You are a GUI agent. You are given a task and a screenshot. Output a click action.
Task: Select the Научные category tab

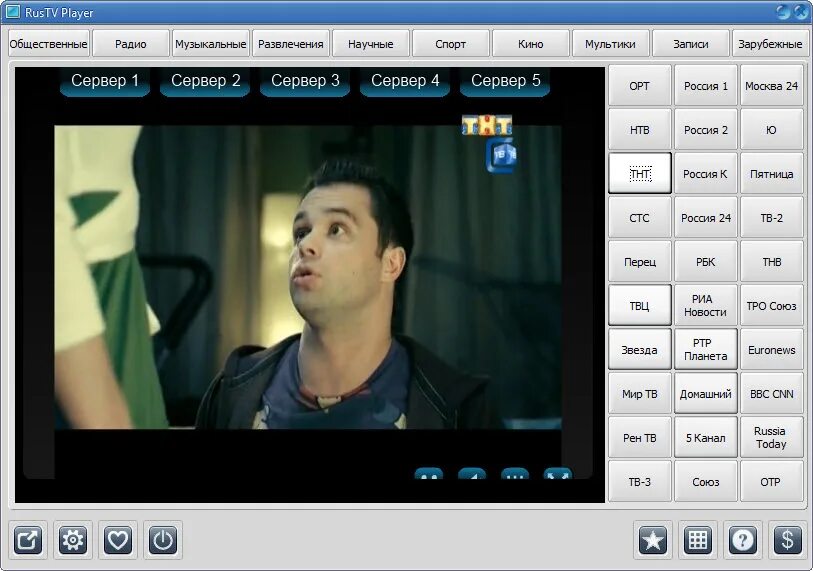click(371, 44)
